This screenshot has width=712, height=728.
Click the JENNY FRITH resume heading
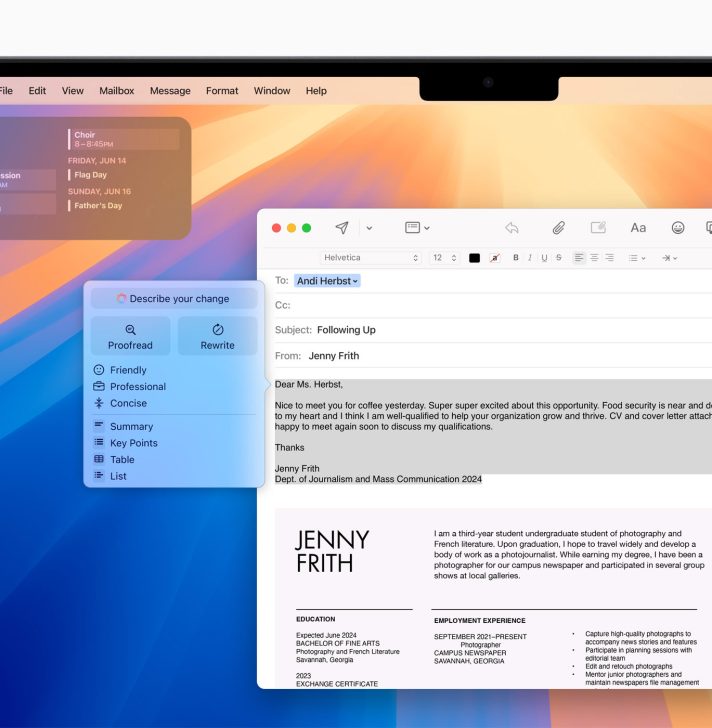click(332, 552)
